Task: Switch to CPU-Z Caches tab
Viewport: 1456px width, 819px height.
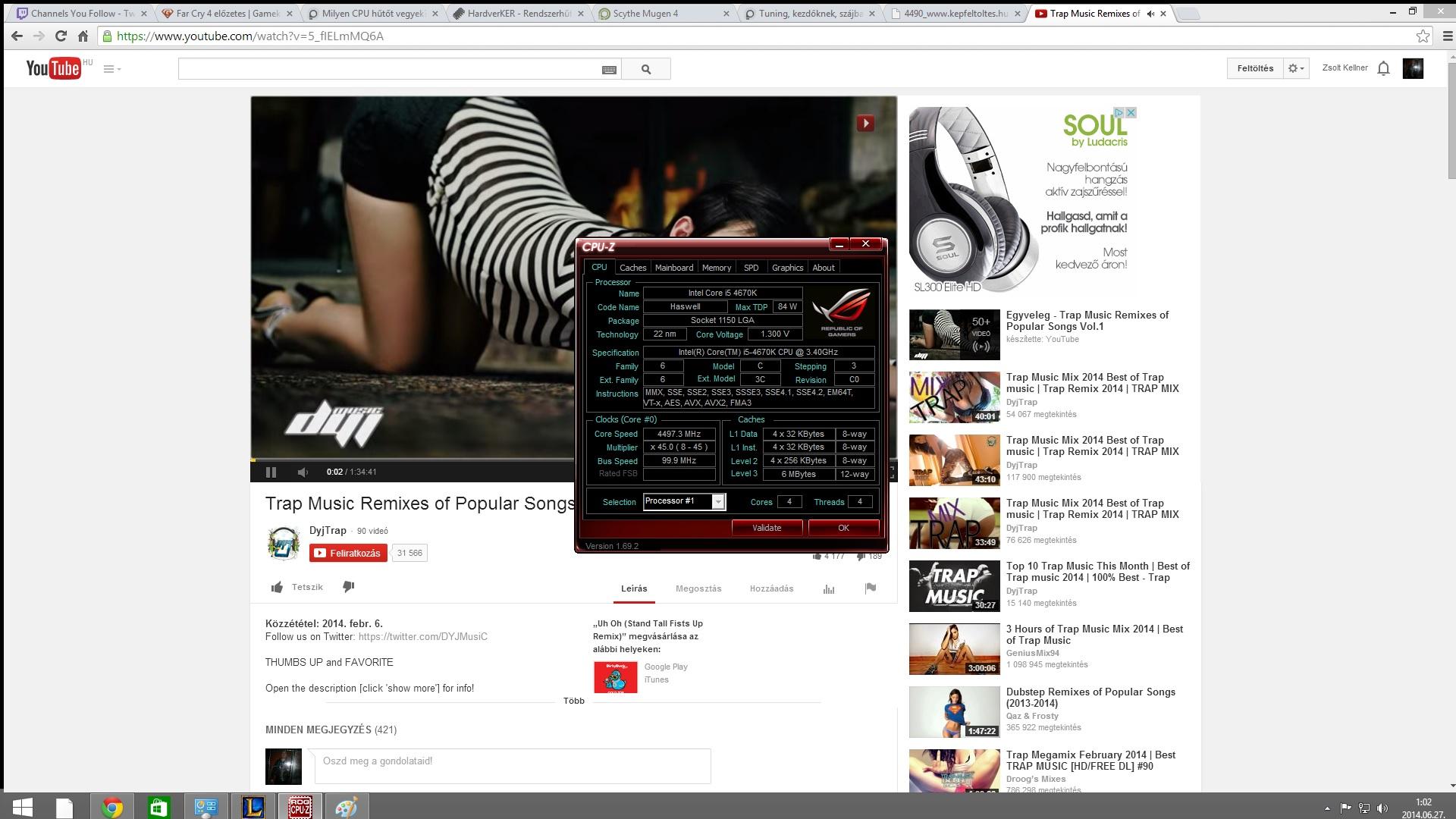Action: [632, 268]
